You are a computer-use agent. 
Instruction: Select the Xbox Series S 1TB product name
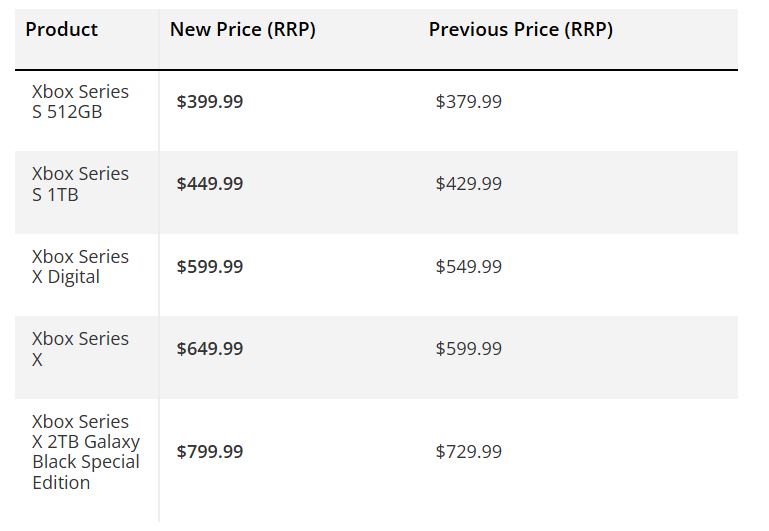(x=80, y=184)
